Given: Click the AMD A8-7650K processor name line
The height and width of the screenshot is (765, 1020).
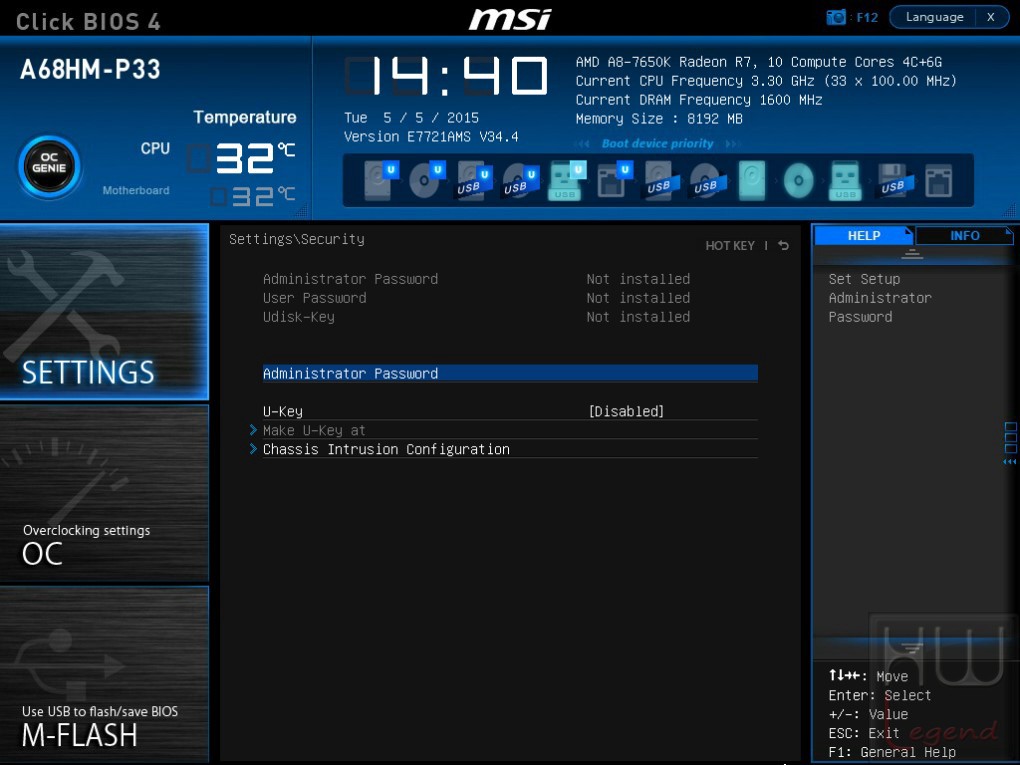Looking at the screenshot, I should pos(758,62).
